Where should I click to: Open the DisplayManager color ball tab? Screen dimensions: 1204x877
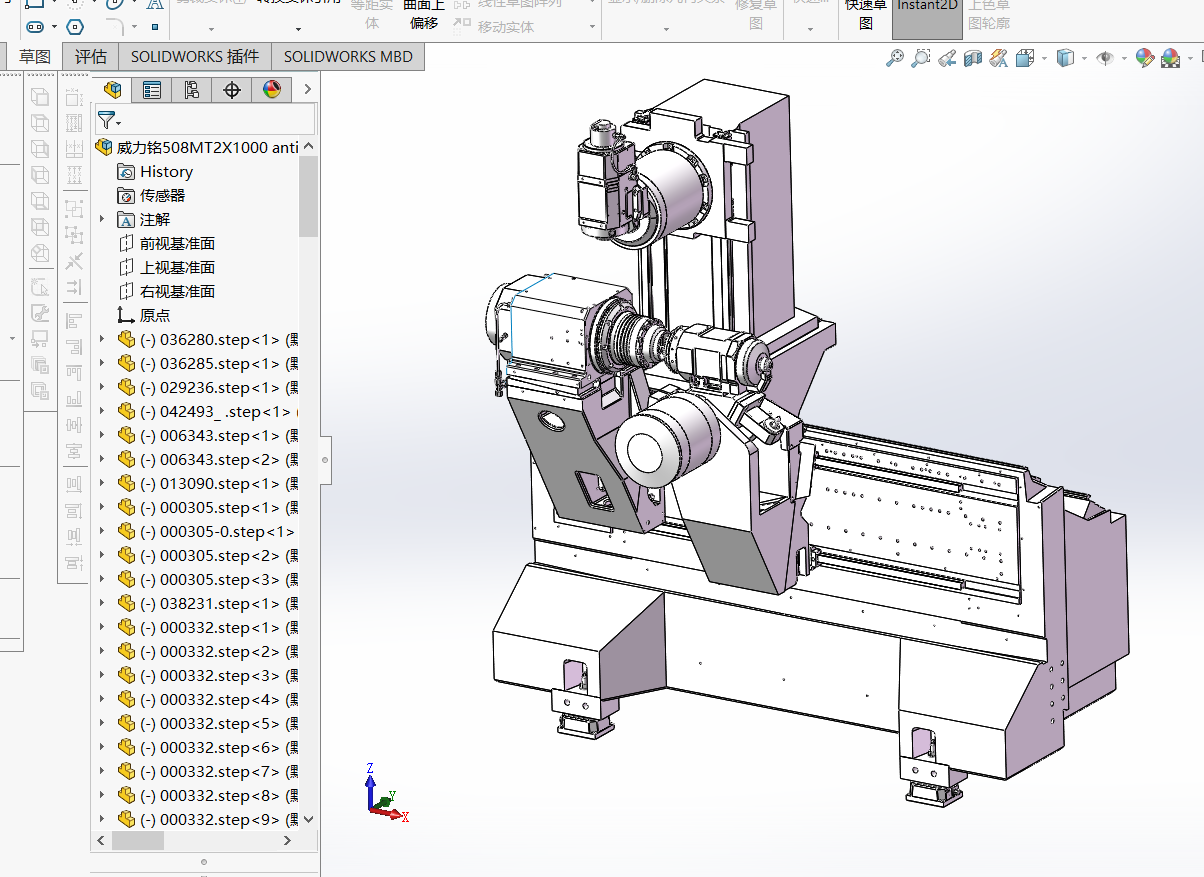pyautogui.click(x=272, y=90)
